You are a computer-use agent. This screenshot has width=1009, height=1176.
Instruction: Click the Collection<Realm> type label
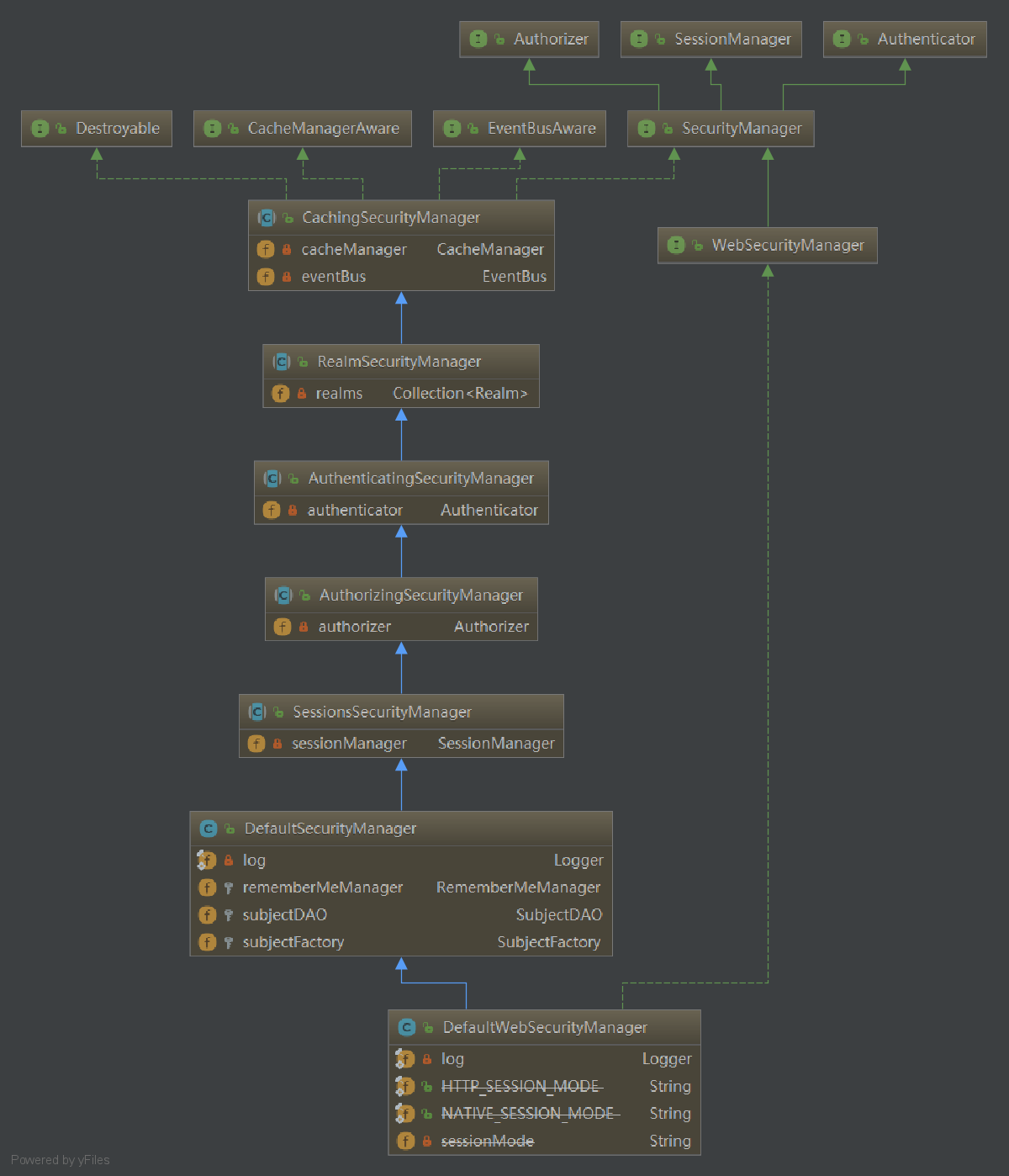(460, 393)
